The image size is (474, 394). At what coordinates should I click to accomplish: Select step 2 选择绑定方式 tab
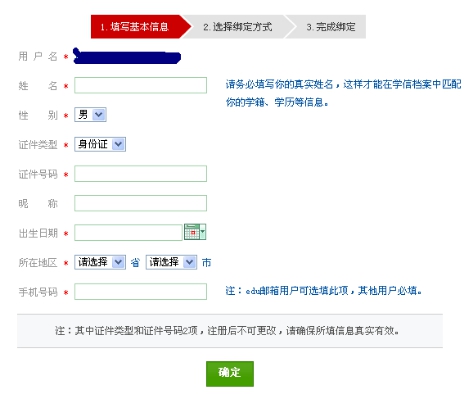coord(238,27)
